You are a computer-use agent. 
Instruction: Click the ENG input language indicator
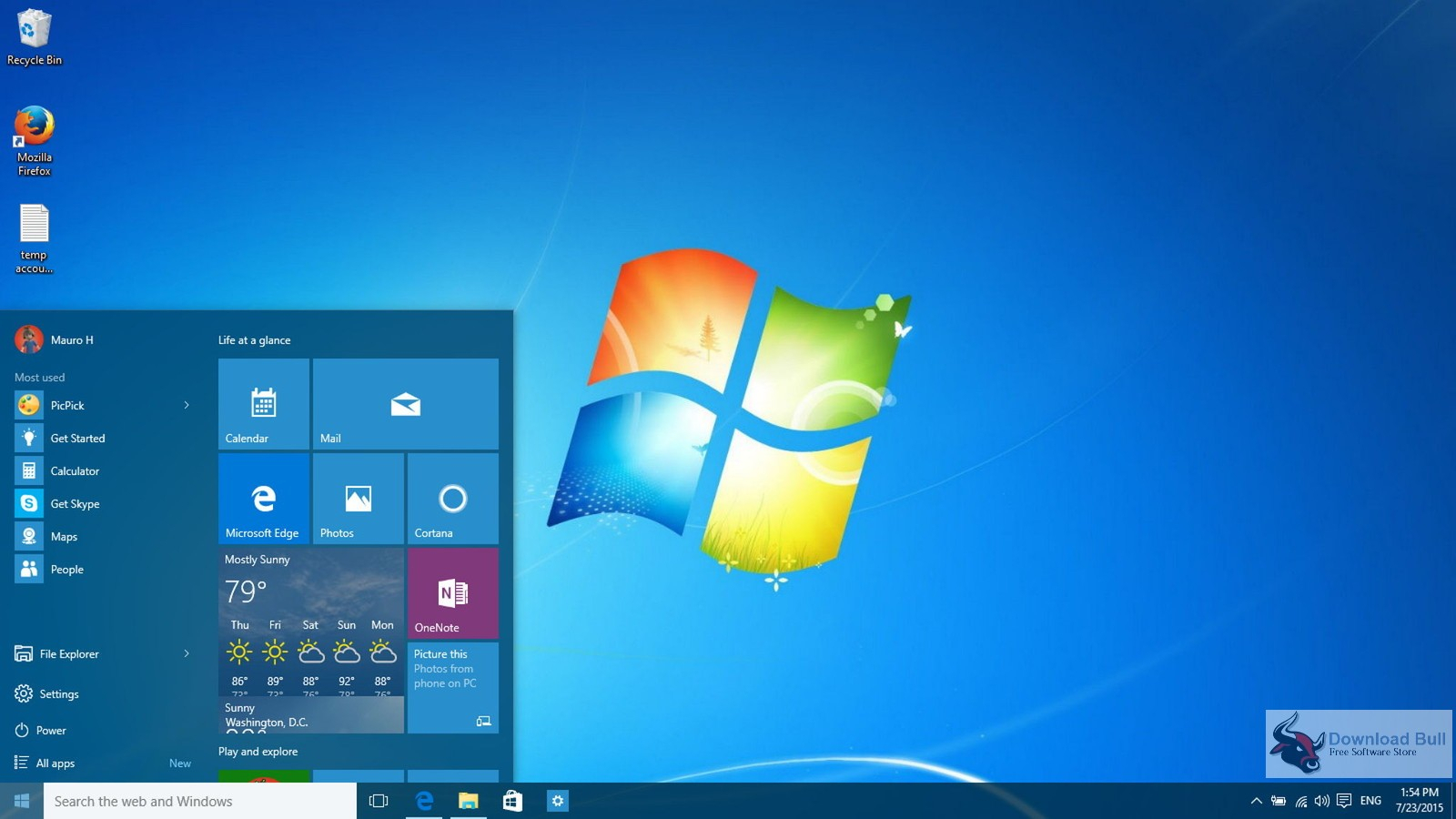click(1370, 801)
